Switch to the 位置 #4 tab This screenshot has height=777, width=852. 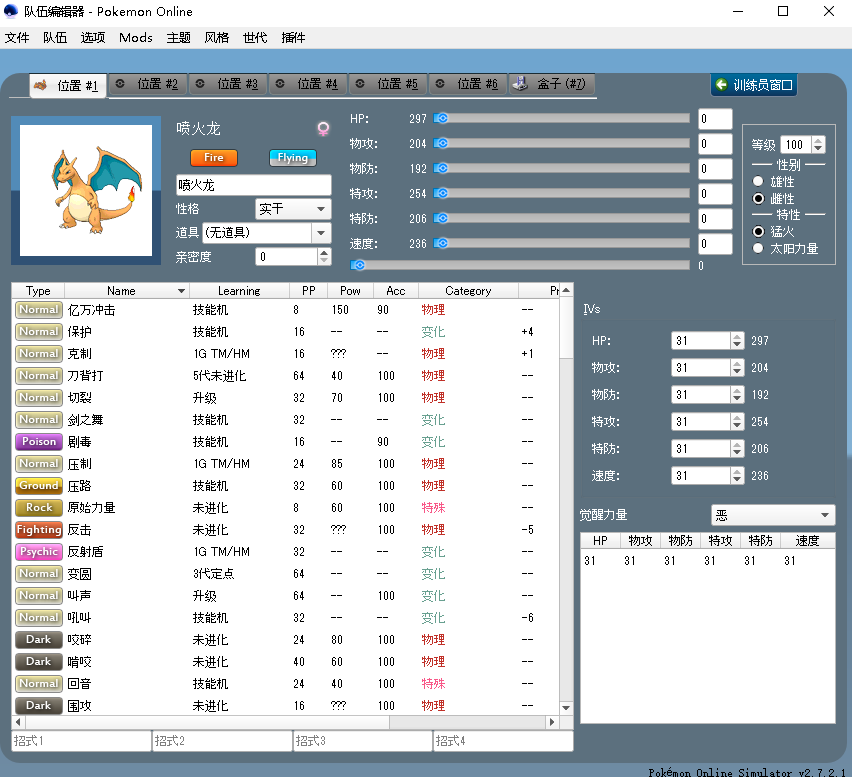click(x=309, y=84)
